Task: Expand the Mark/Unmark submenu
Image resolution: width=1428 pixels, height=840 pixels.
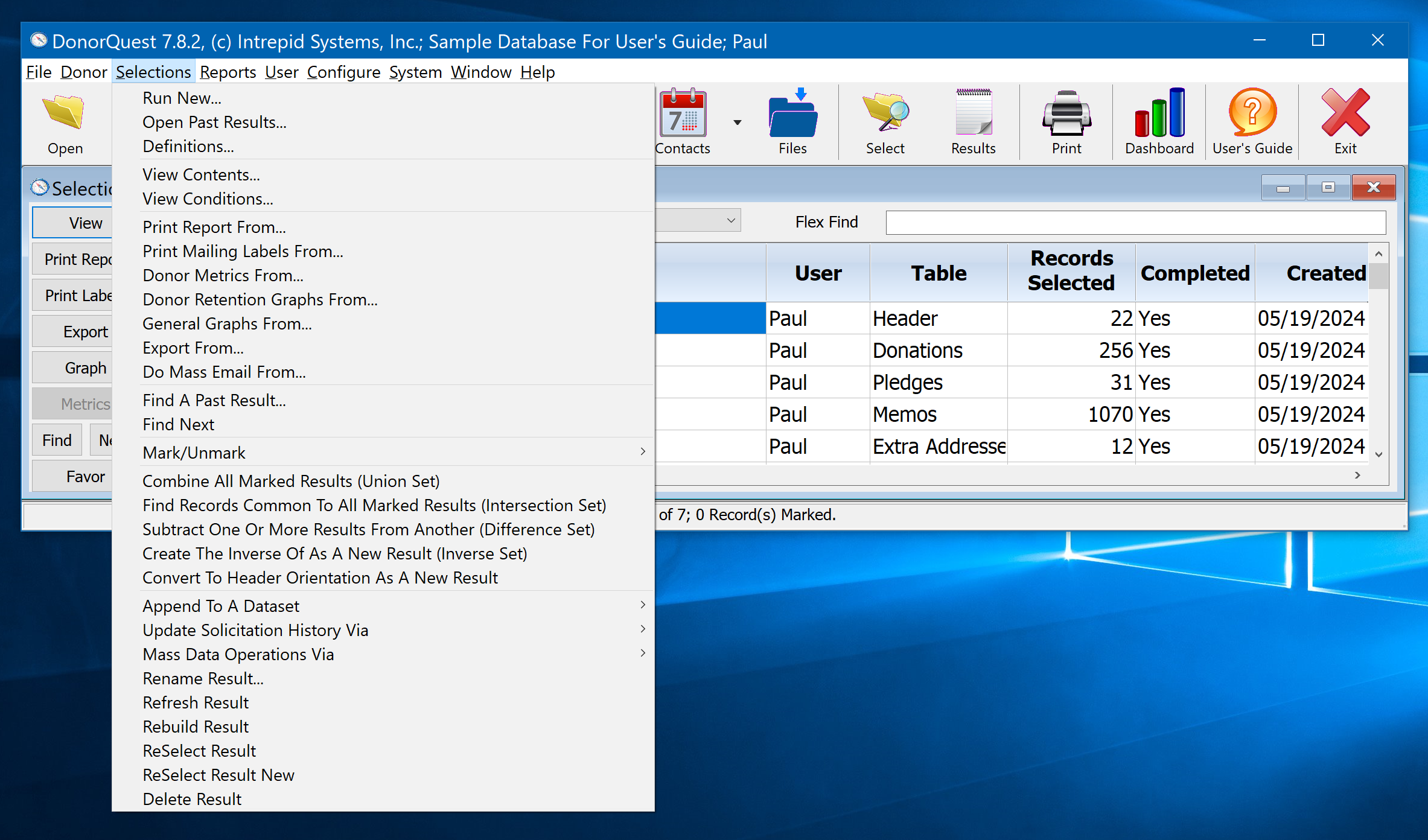Action: [x=397, y=453]
